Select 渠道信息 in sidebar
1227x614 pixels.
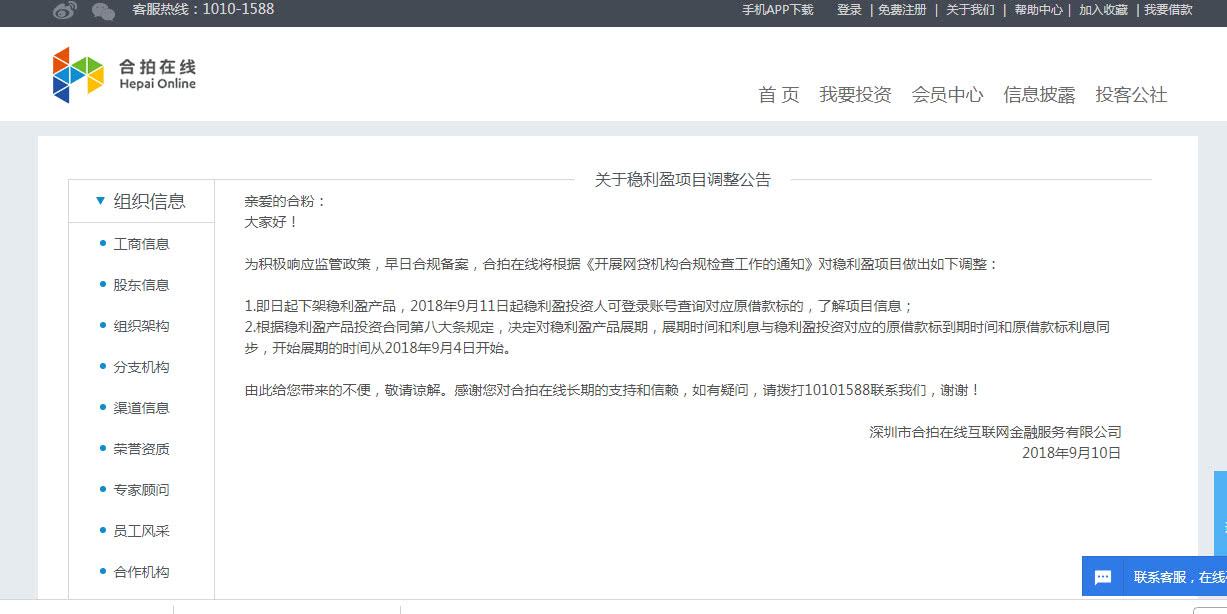141,408
